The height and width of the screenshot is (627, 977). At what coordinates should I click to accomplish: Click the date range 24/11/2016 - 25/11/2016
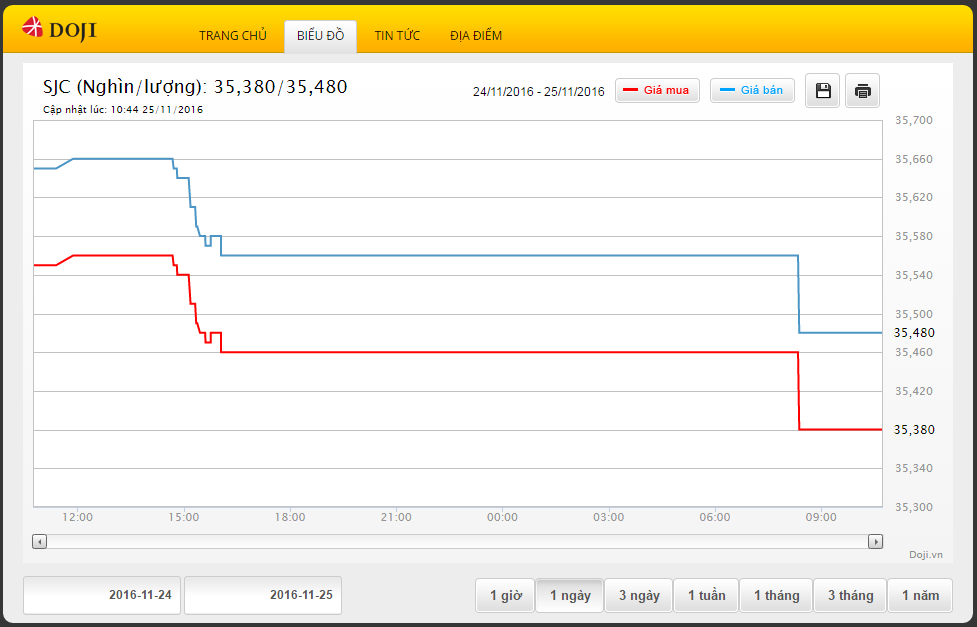coord(538,92)
